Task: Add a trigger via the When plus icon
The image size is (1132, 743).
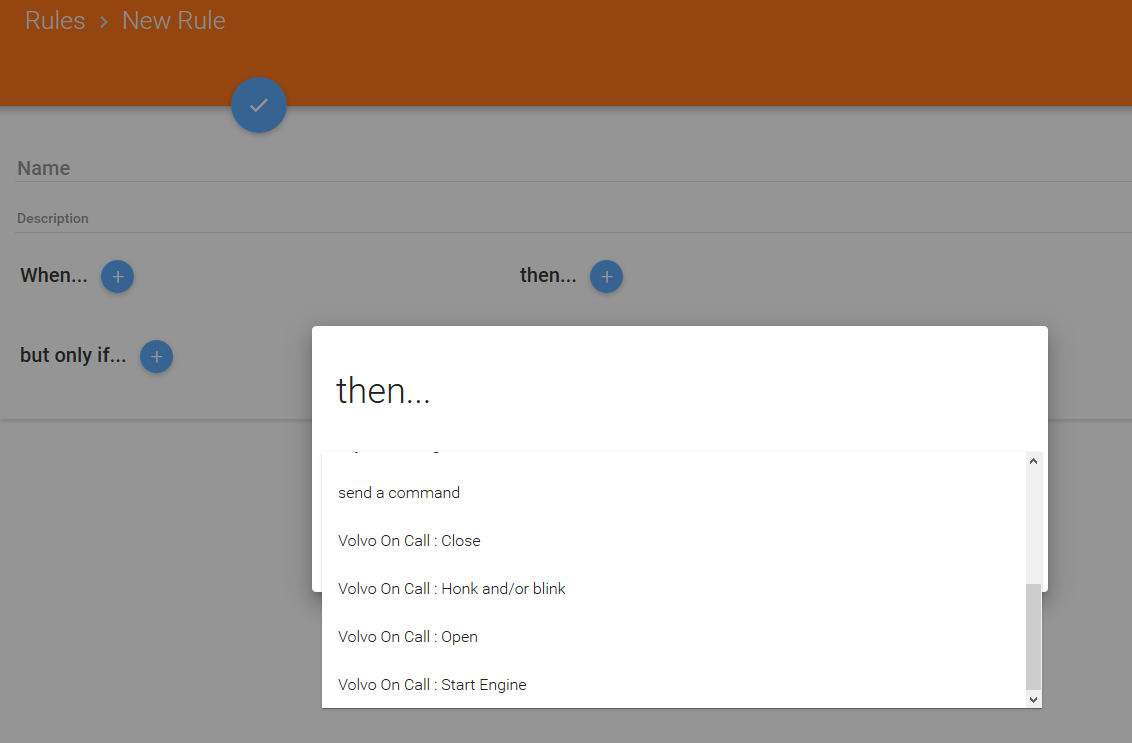Action: click(x=117, y=276)
